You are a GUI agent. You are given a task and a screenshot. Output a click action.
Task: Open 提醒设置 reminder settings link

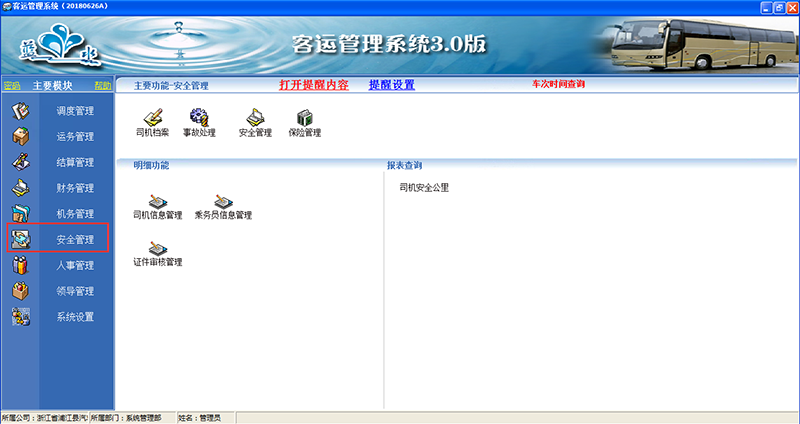[x=392, y=85]
